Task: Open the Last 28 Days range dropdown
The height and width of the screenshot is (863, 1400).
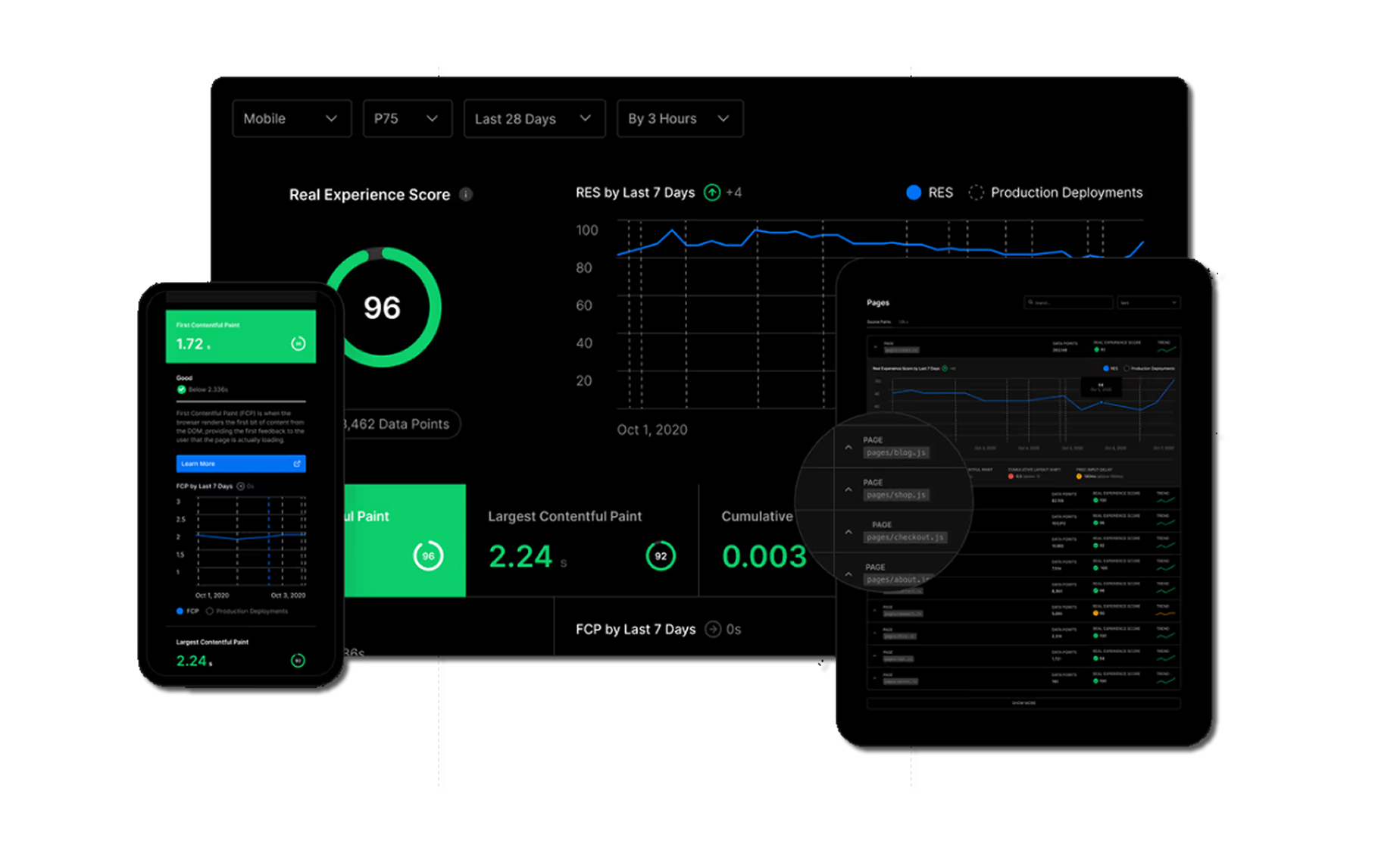Action: (534, 119)
